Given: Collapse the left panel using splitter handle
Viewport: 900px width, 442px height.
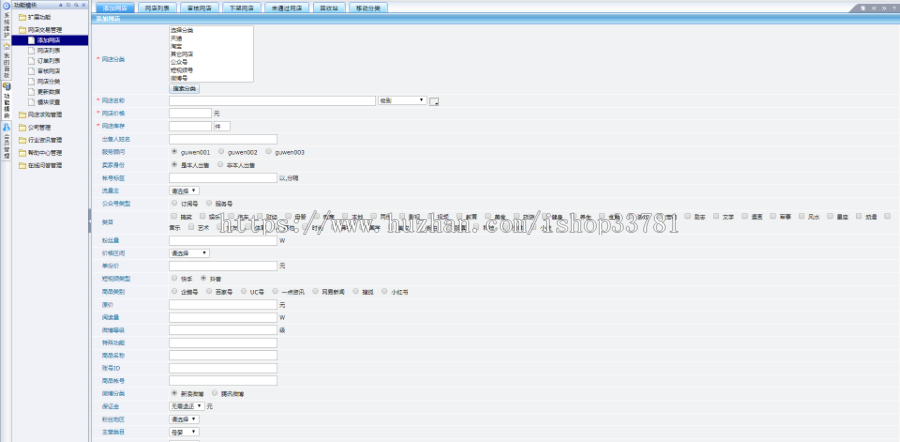Looking at the screenshot, I should 90,221.
